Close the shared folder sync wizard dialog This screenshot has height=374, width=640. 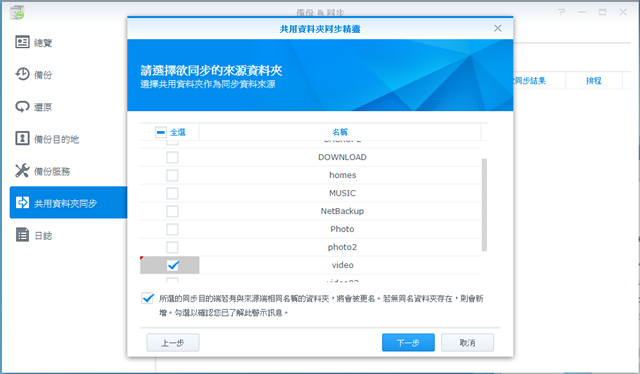point(498,28)
